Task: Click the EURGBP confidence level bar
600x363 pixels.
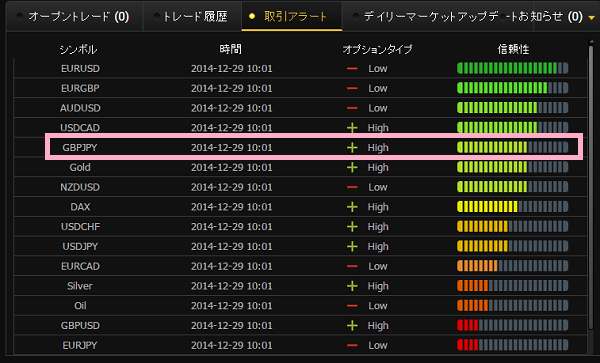Action: coord(512,88)
